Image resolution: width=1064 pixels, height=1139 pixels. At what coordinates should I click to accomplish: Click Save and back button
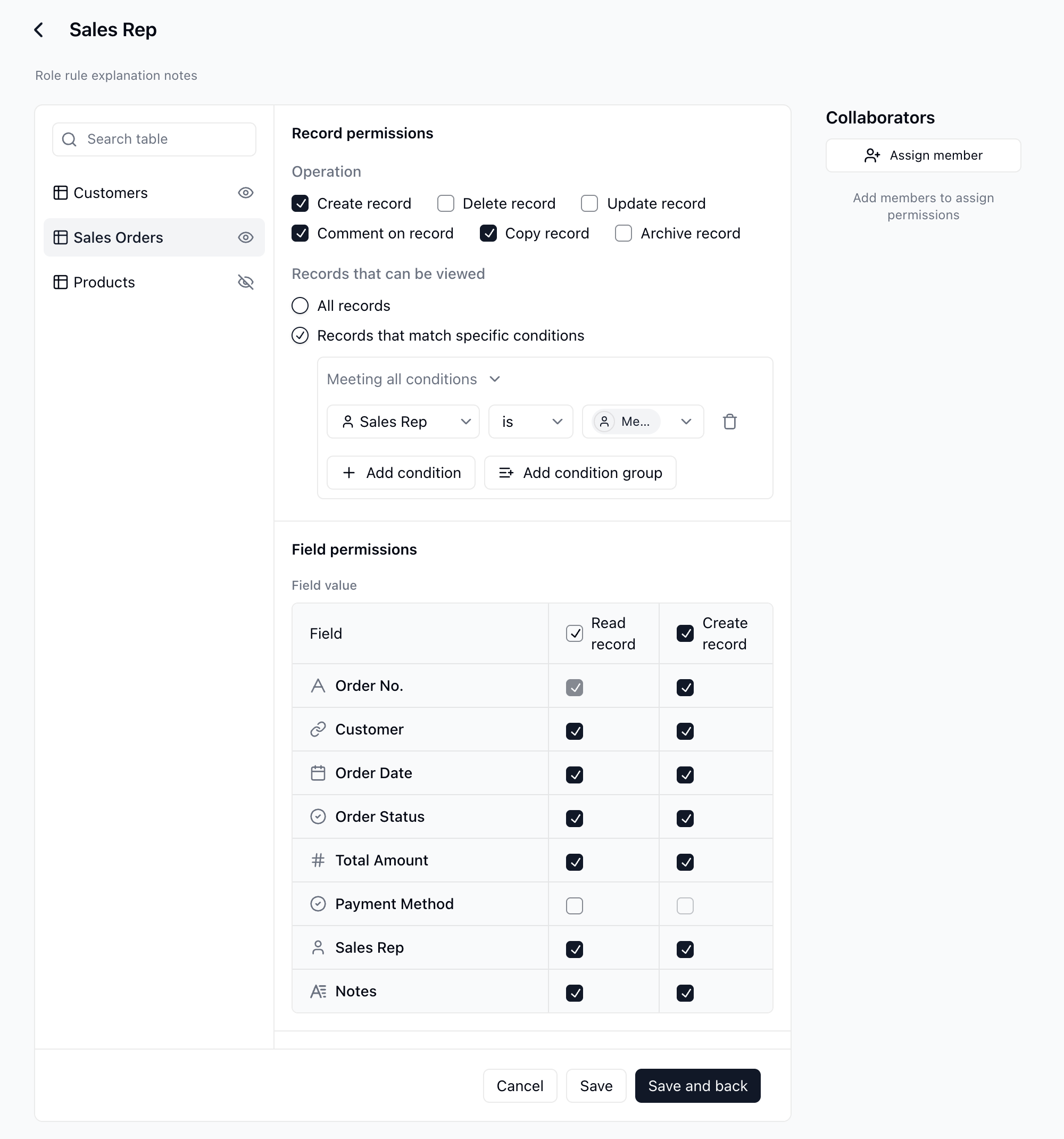pyautogui.click(x=697, y=1086)
